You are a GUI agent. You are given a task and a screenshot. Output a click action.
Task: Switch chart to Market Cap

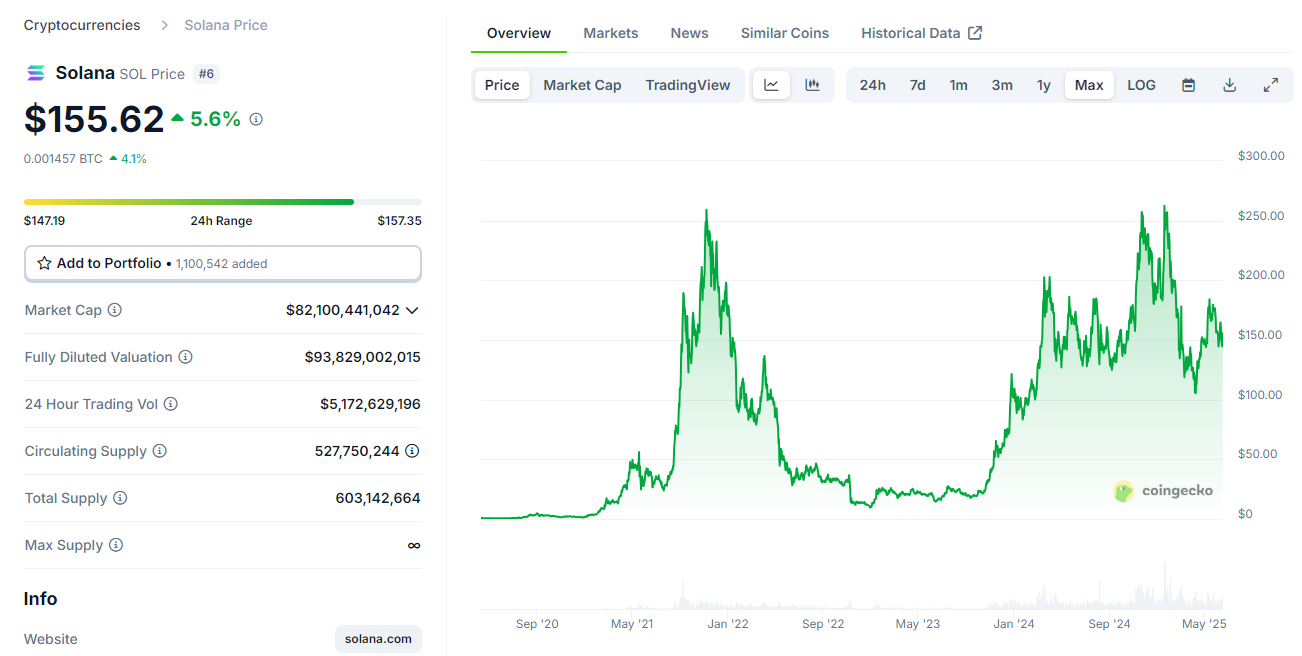click(582, 85)
